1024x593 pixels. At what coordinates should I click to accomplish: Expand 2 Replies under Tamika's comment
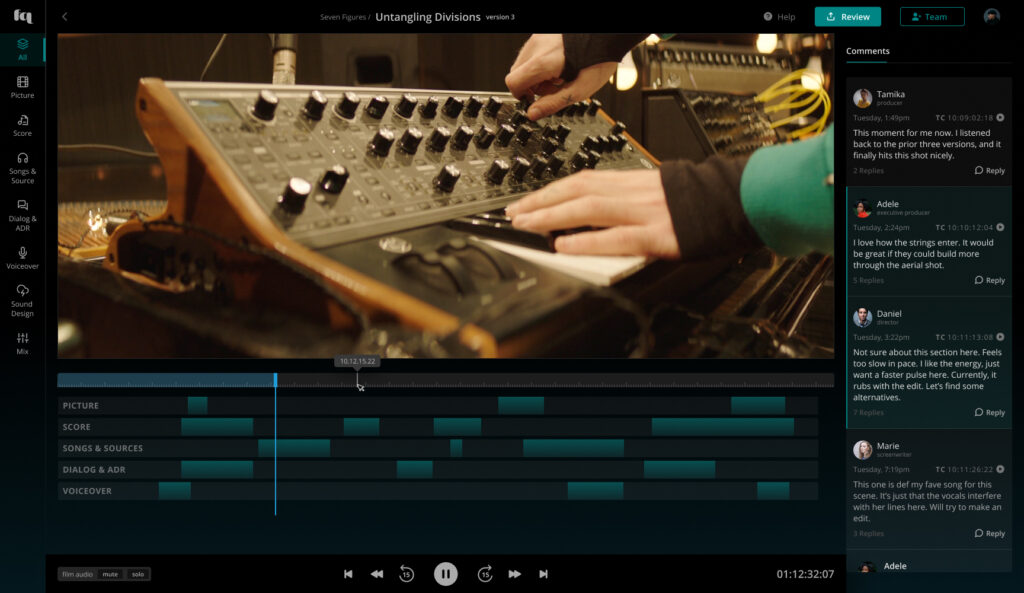click(868, 171)
